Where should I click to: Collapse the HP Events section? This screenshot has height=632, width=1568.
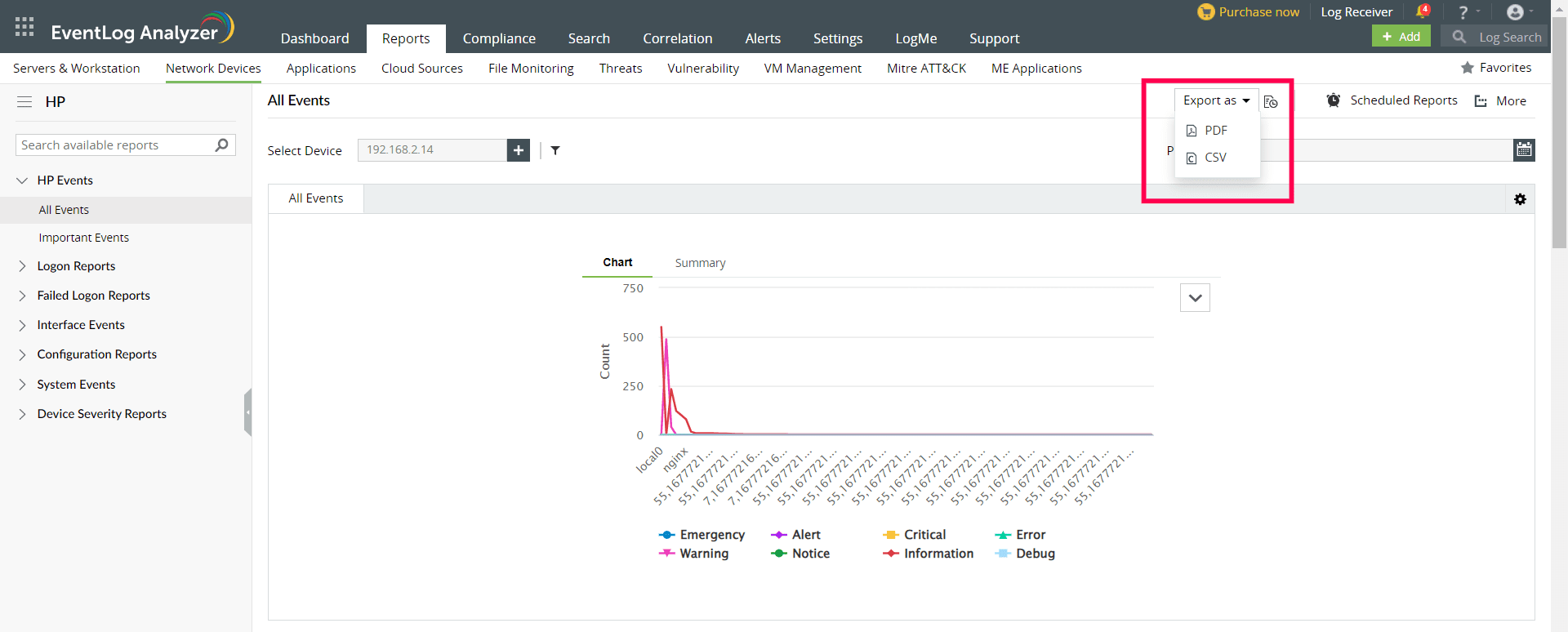22,180
